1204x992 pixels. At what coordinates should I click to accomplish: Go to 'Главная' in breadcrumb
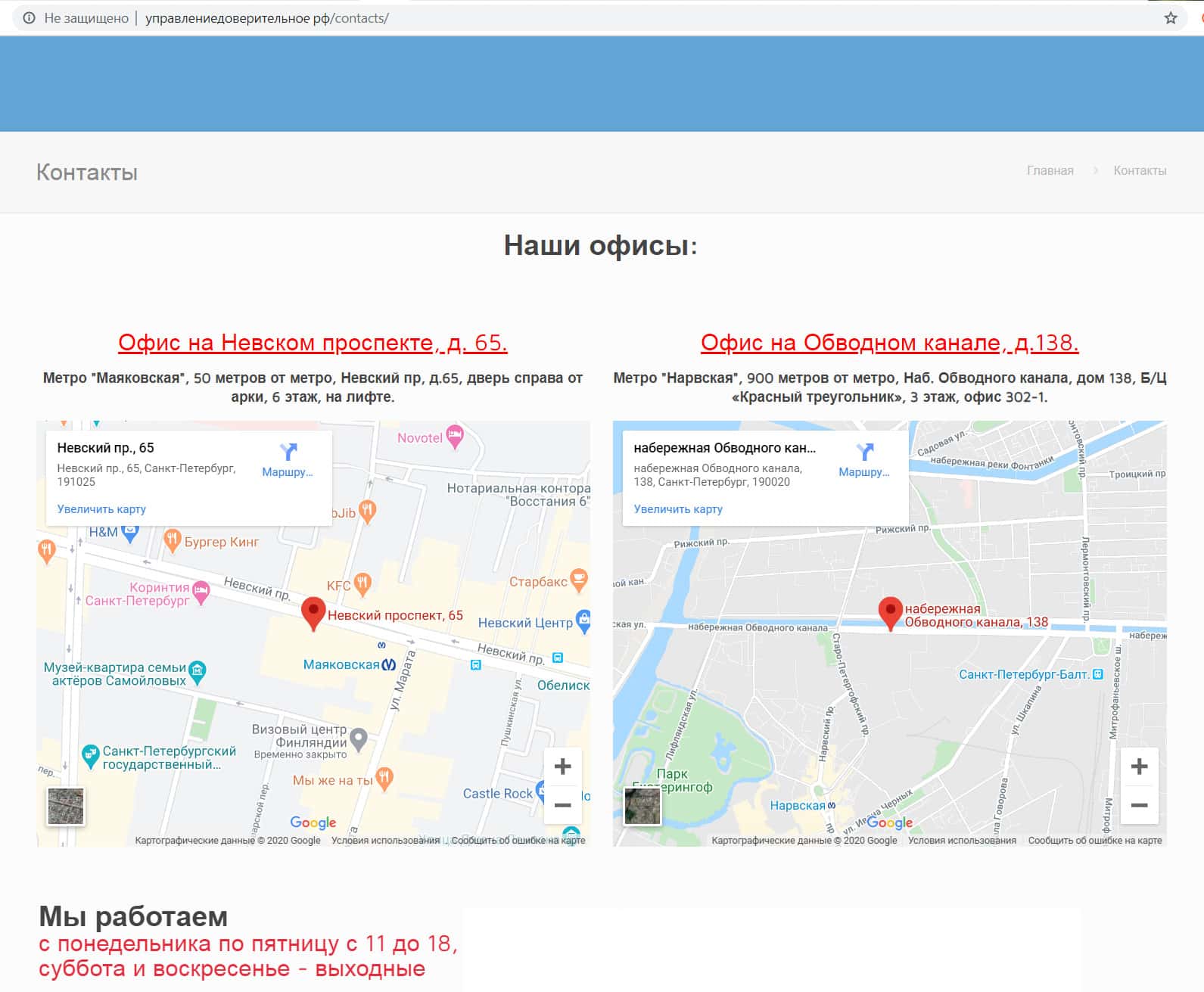click(1050, 171)
